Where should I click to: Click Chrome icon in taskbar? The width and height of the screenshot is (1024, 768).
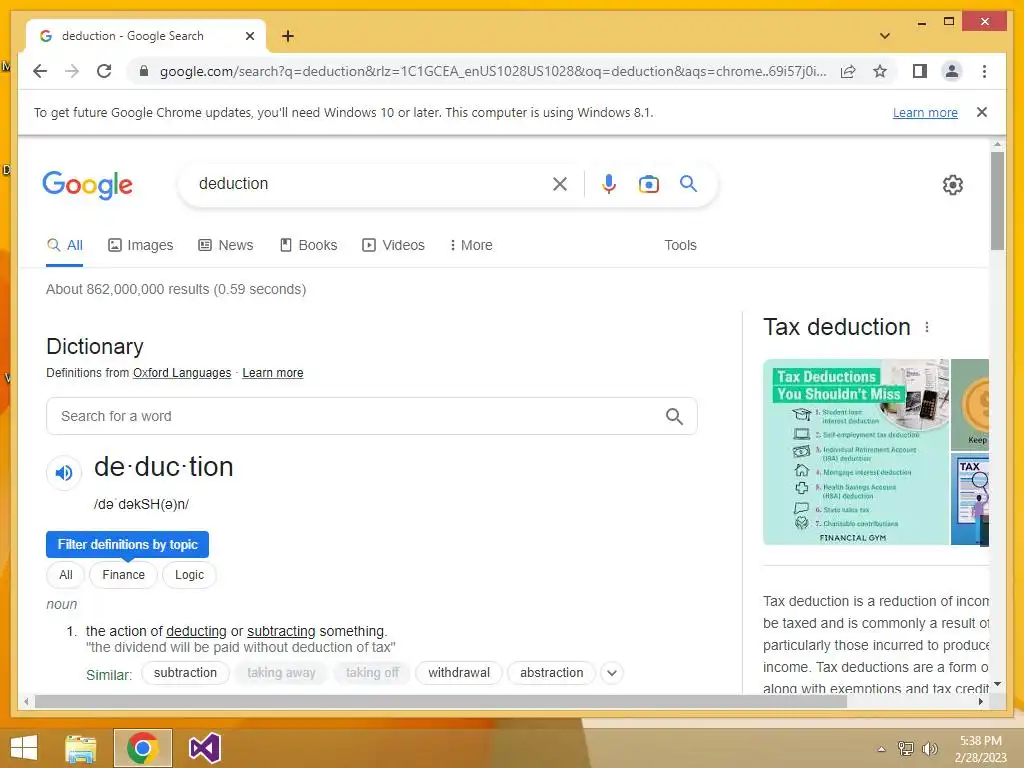143,748
